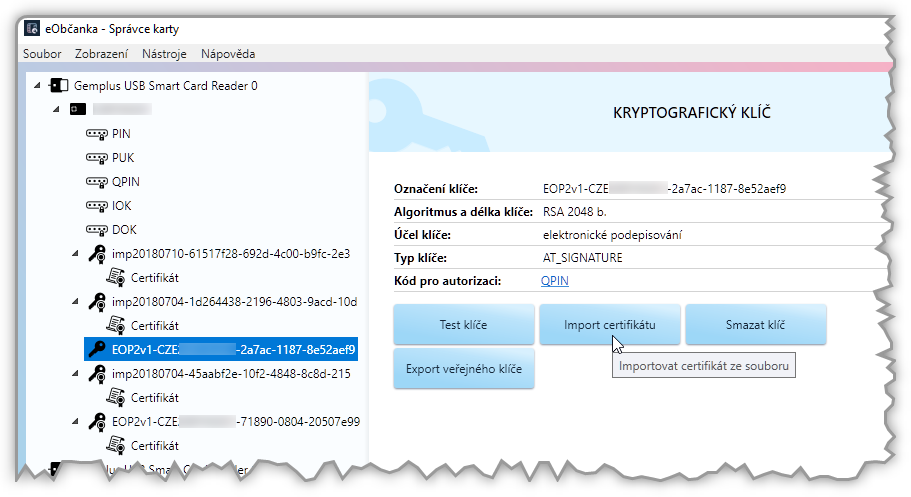This screenshot has height=497, width=911.
Task: Open the Soubor menu
Action: click(42, 54)
